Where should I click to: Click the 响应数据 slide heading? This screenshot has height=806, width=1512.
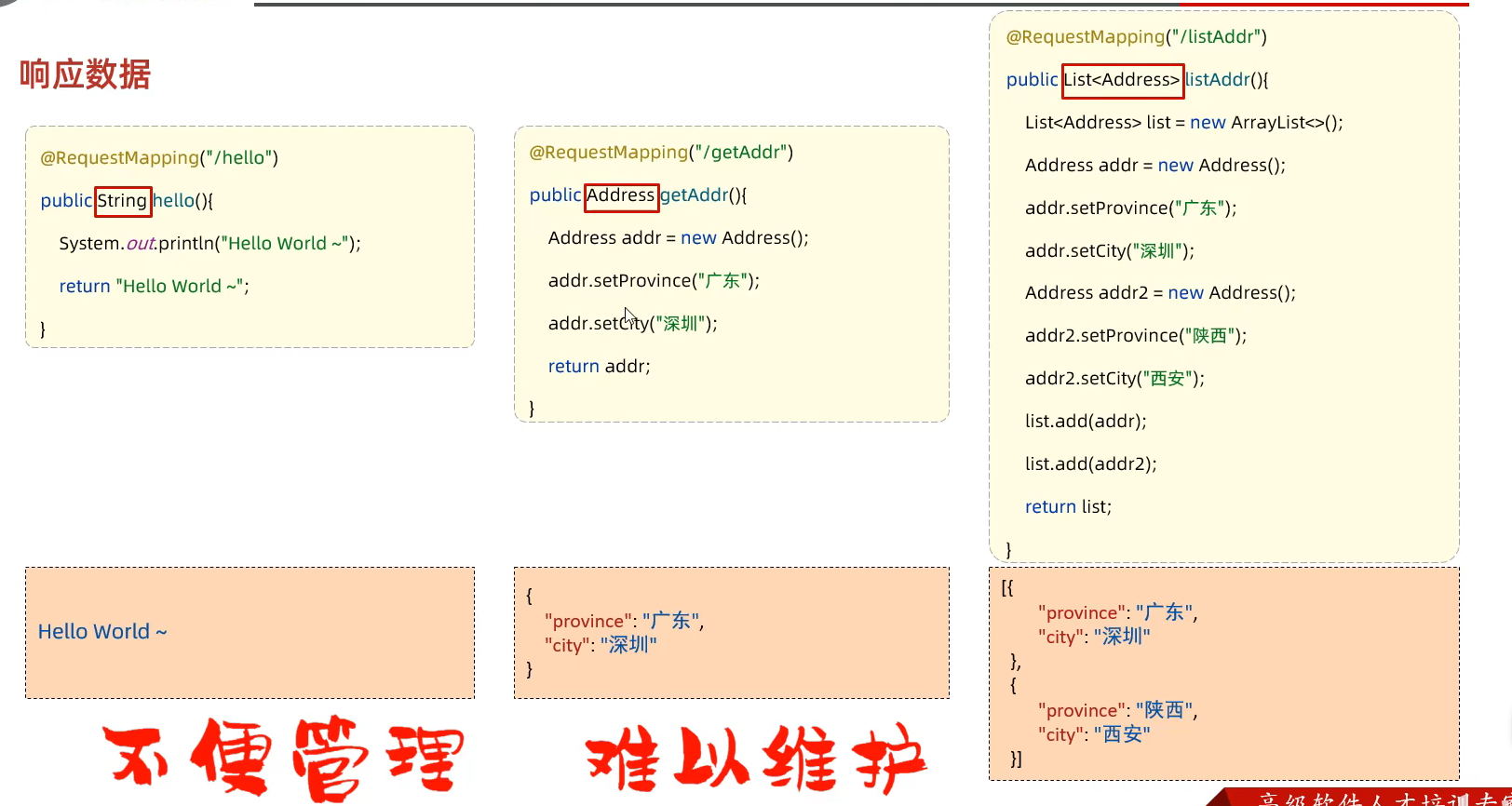pos(85,74)
